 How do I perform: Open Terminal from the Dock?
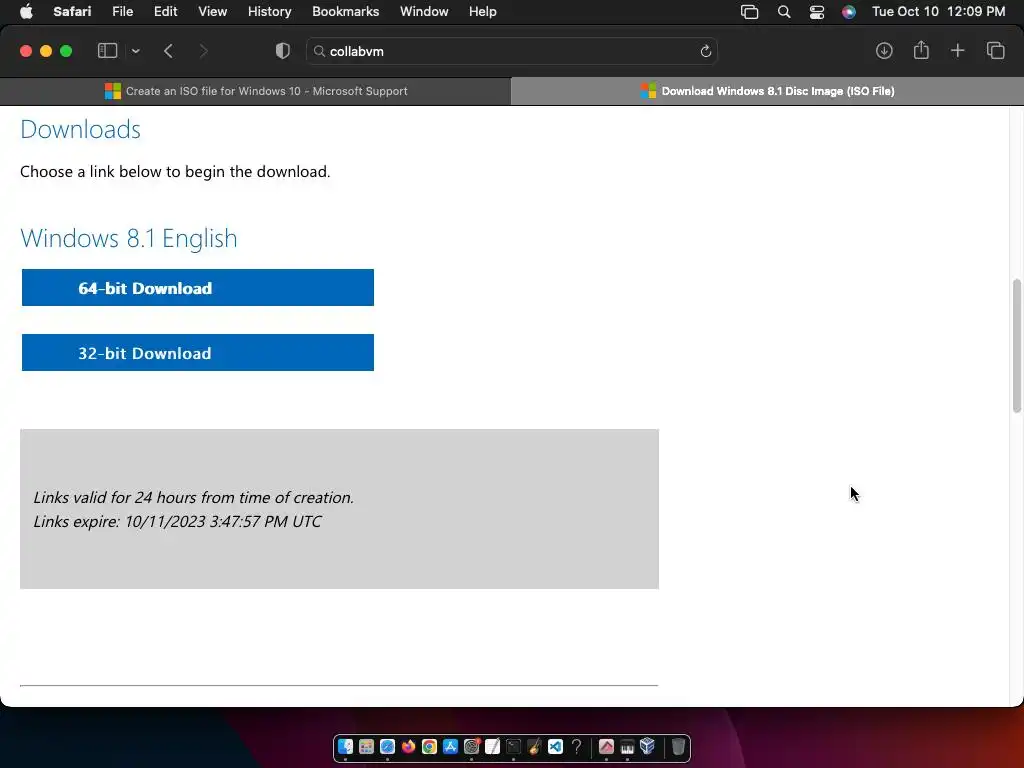513,746
